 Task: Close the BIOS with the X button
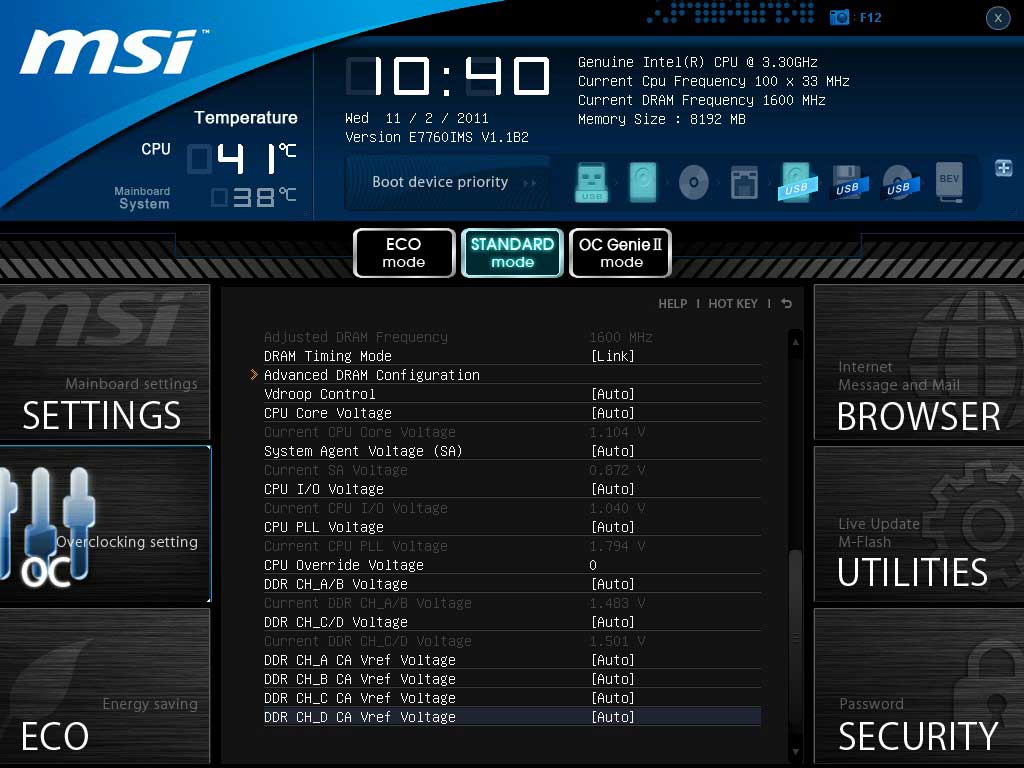998,18
